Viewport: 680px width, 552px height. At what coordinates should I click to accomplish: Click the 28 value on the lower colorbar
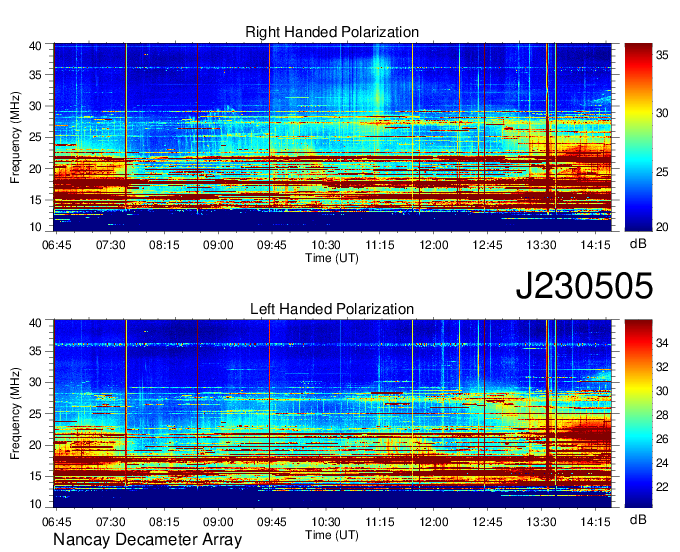pos(662,415)
